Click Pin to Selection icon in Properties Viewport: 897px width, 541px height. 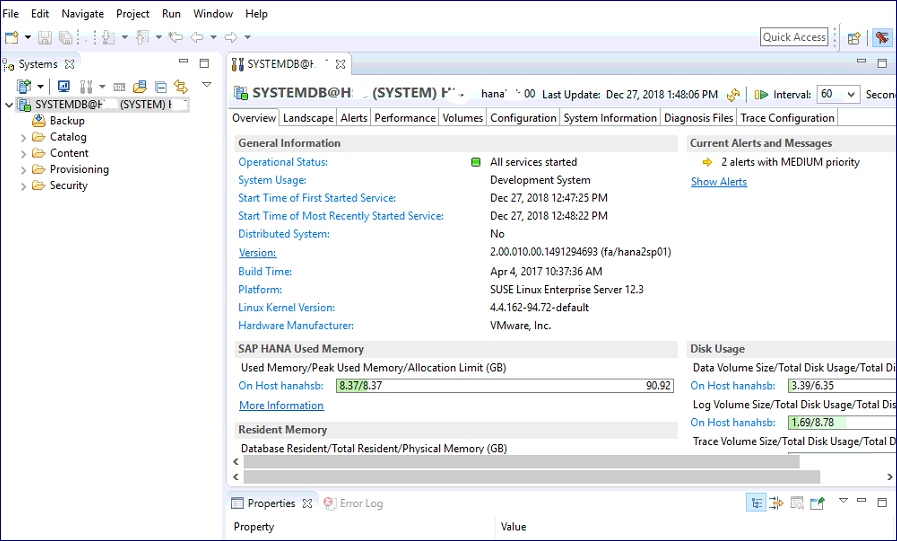817,503
